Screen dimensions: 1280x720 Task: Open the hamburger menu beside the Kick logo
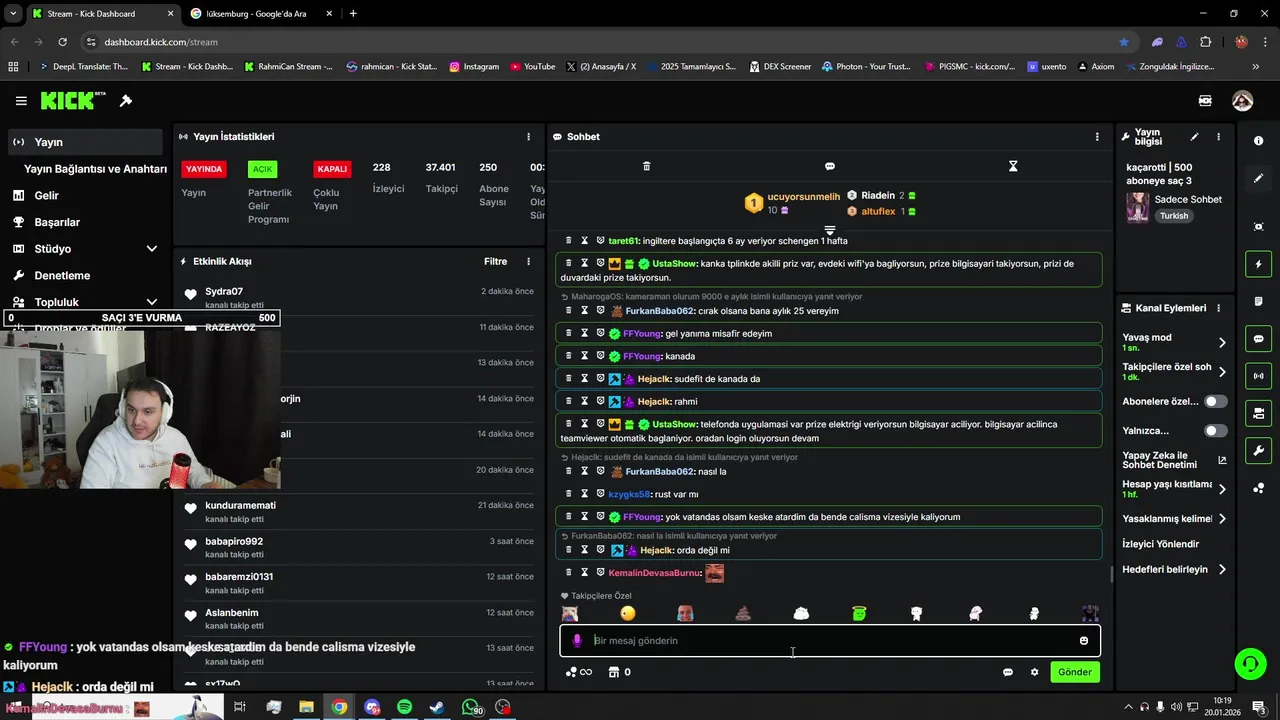21,101
